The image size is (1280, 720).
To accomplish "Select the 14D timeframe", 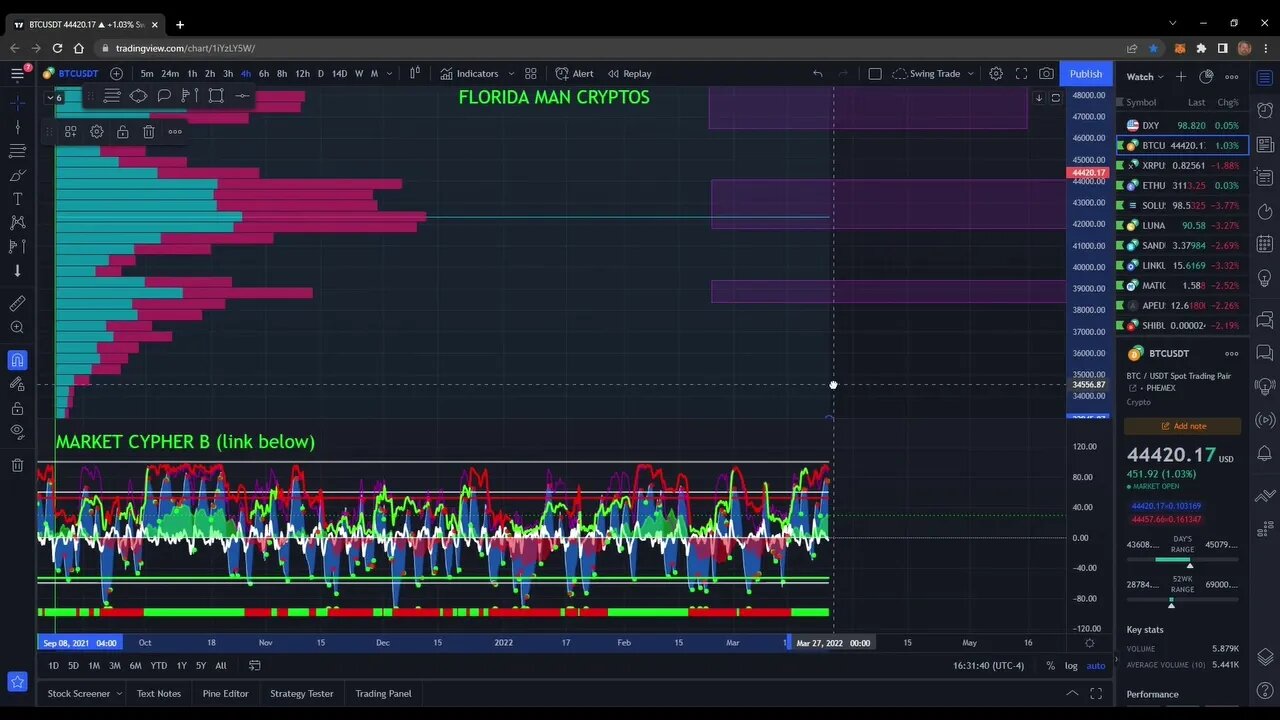I will (339, 73).
